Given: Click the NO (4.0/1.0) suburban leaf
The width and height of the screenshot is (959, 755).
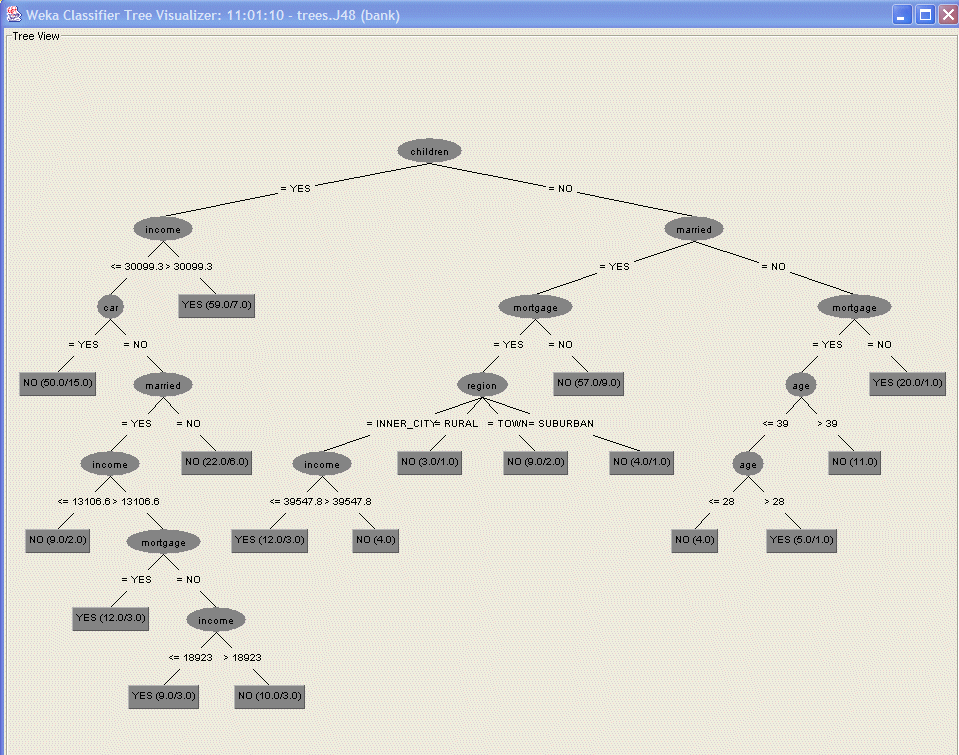Looking at the screenshot, I should pyautogui.click(x=643, y=462).
